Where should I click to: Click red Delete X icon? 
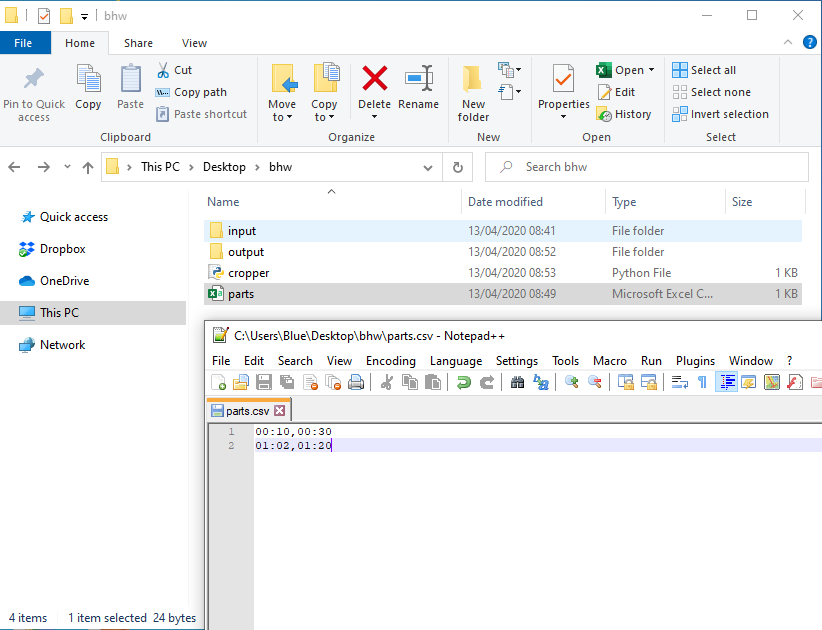point(375,79)
